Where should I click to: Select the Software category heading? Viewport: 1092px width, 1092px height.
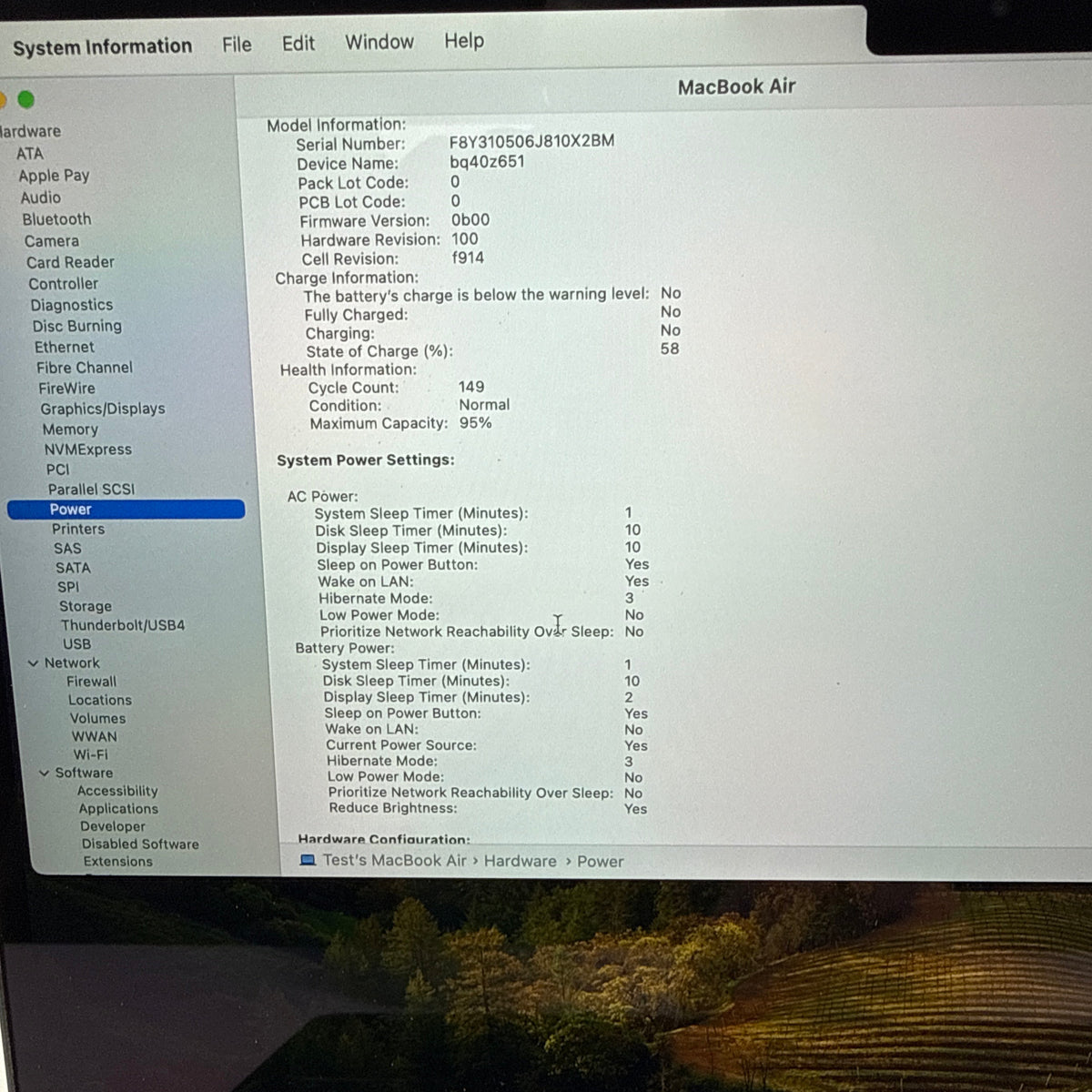click(x=84, y=773)
